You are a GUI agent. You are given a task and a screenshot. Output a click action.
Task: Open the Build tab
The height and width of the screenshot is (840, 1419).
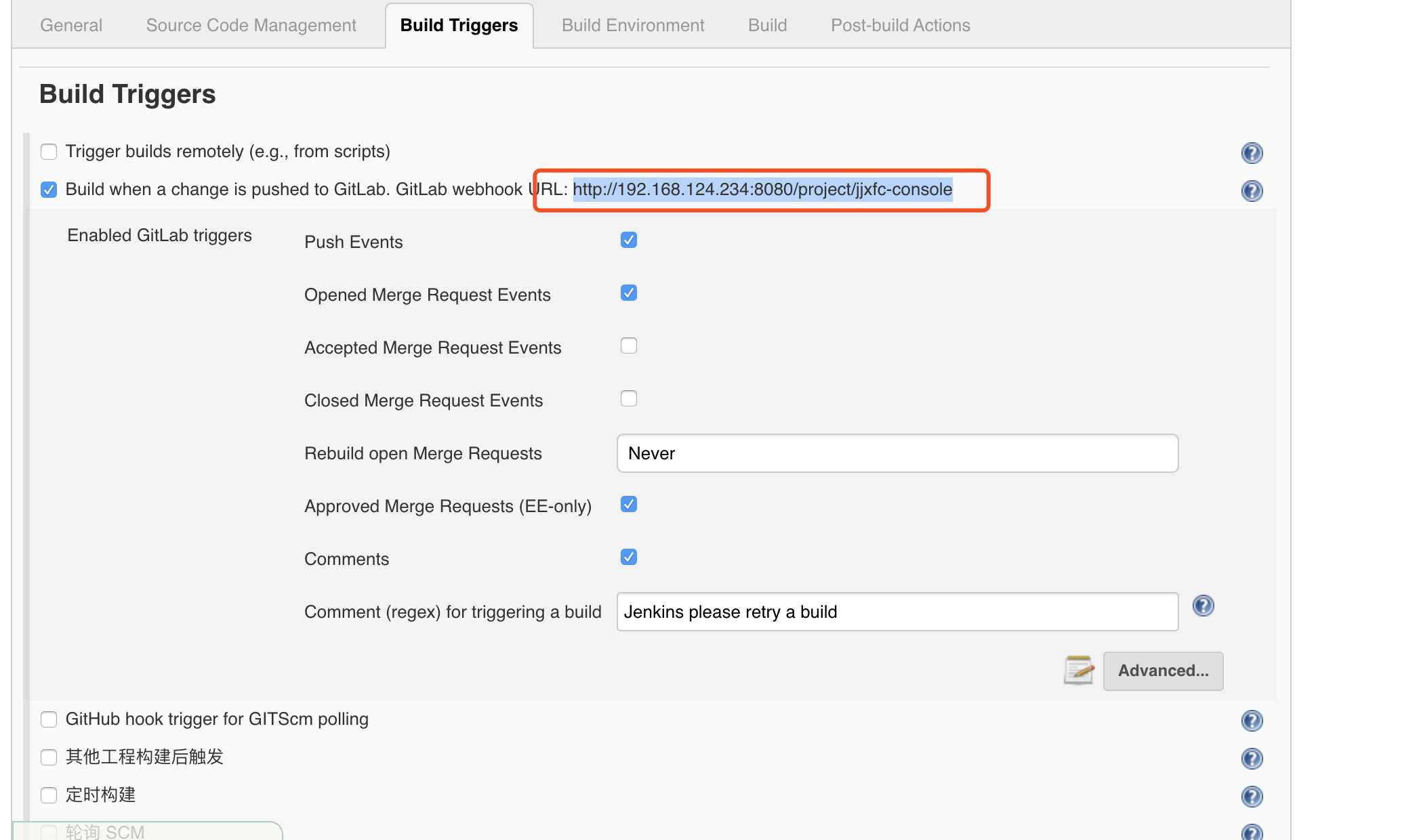[767, 25]
